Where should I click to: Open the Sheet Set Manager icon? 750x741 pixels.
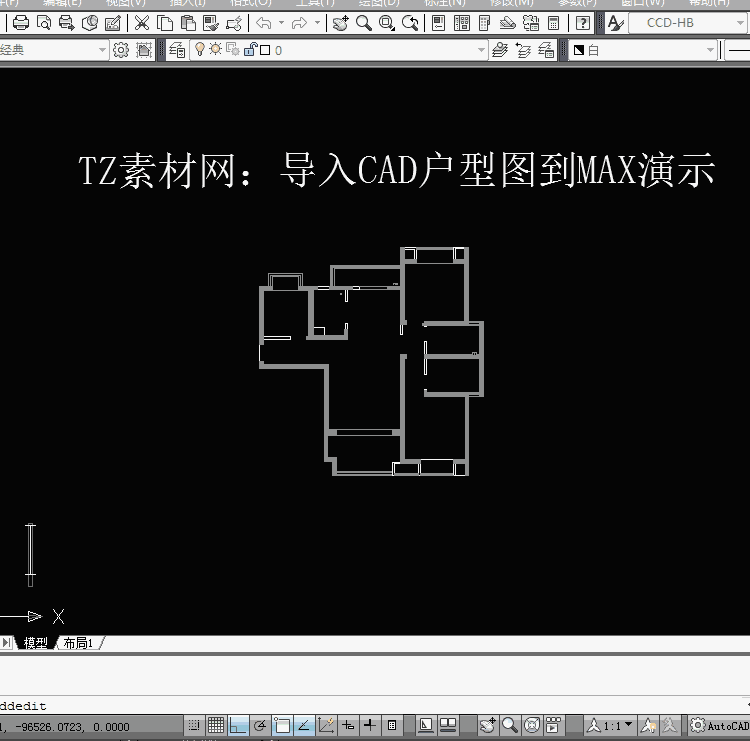(x=507, y=22)
